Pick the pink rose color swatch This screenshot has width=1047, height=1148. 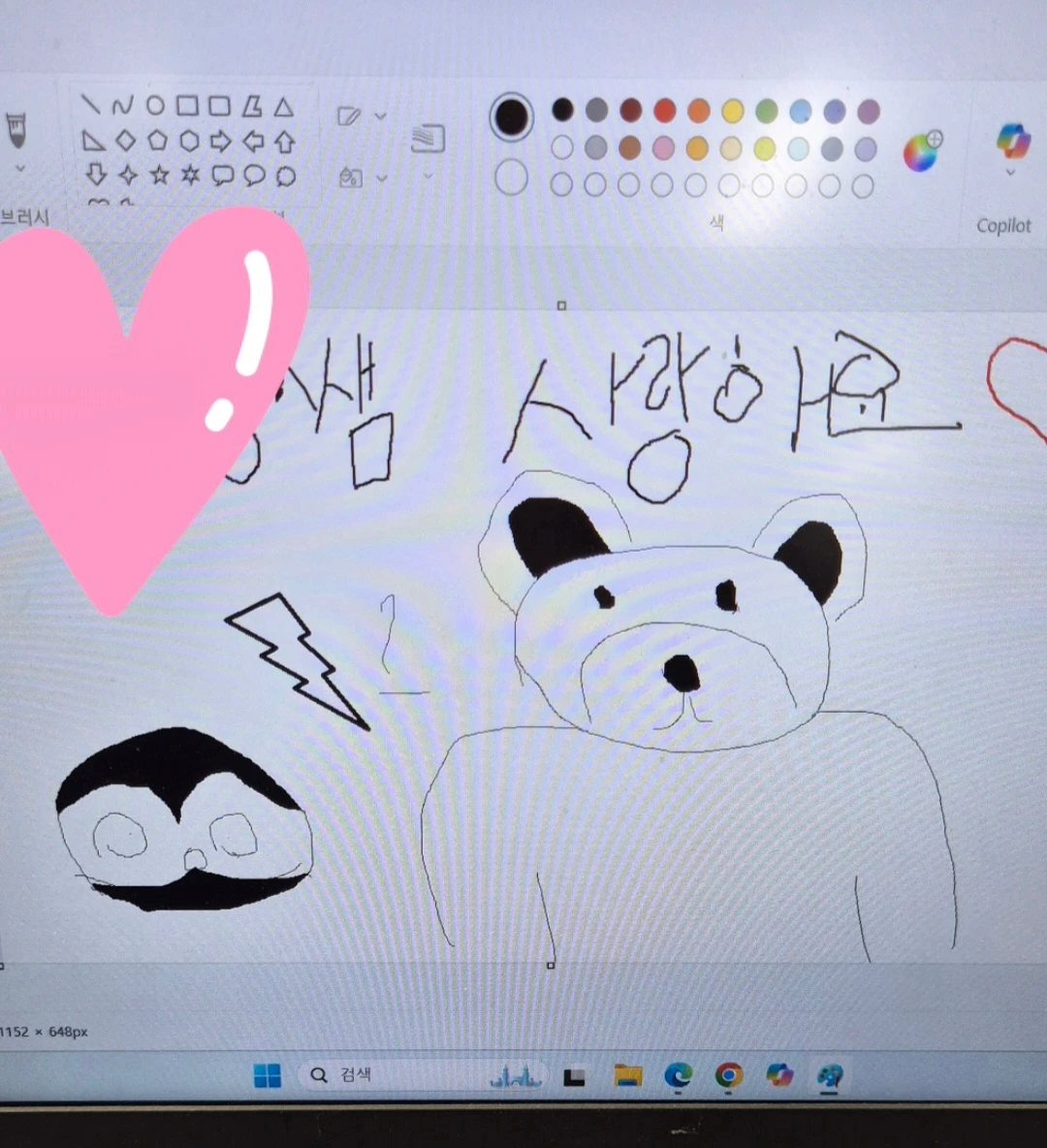coord(663,148)
